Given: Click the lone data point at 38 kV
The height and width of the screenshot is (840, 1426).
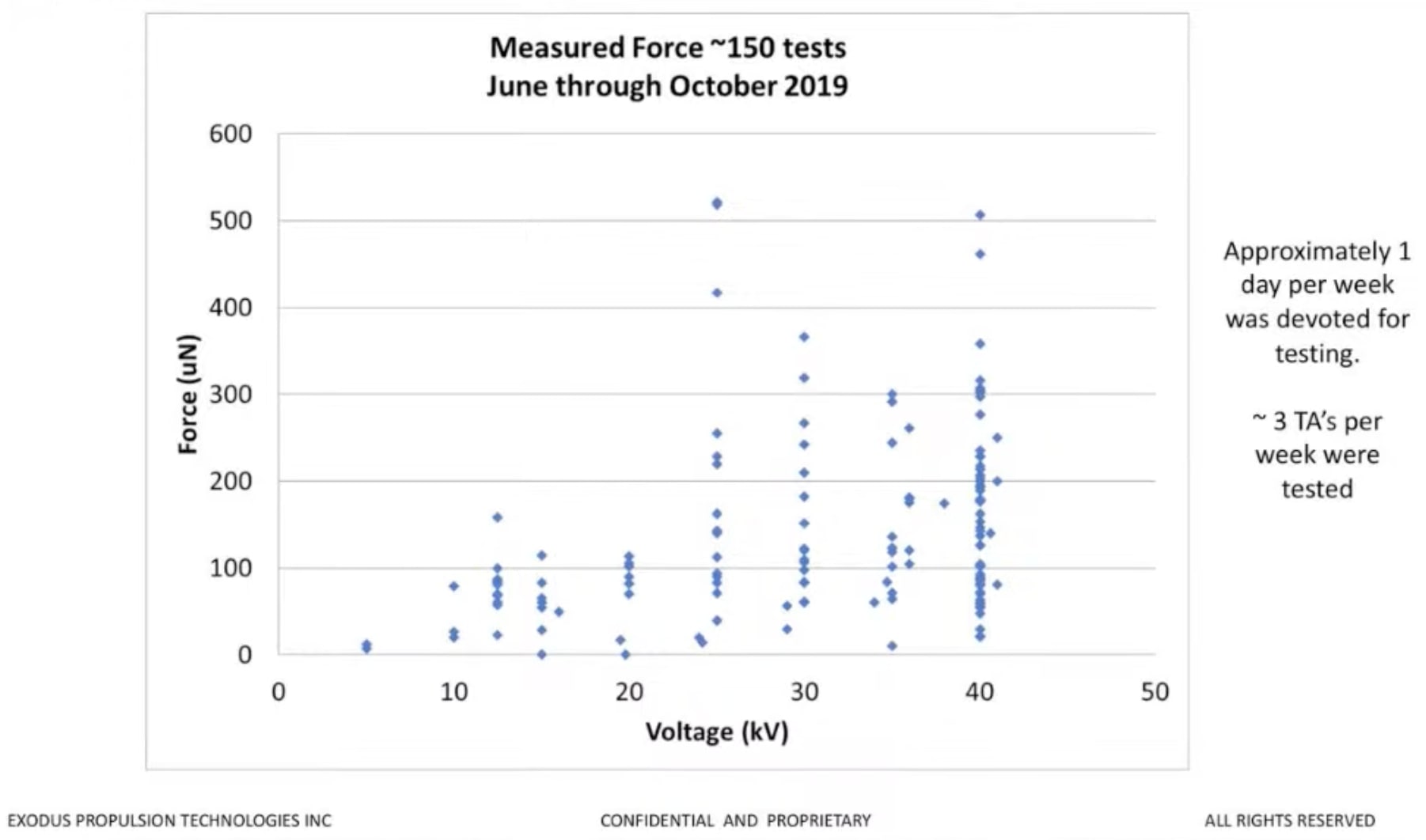Looking at the screenshot, I should 944,503.
